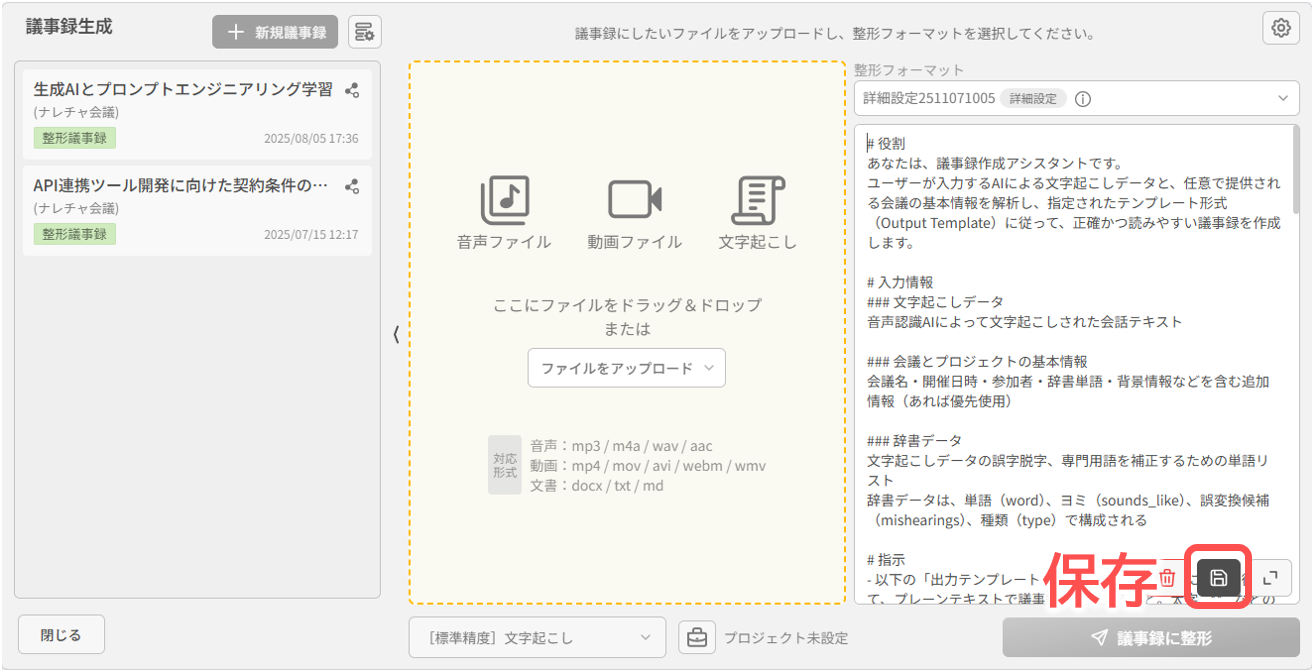Image resolution: width=1312 pixels, height=670 pixels.
Task: Save the prompt template using the floppy disk icon
Action: tap(1217, 578)
